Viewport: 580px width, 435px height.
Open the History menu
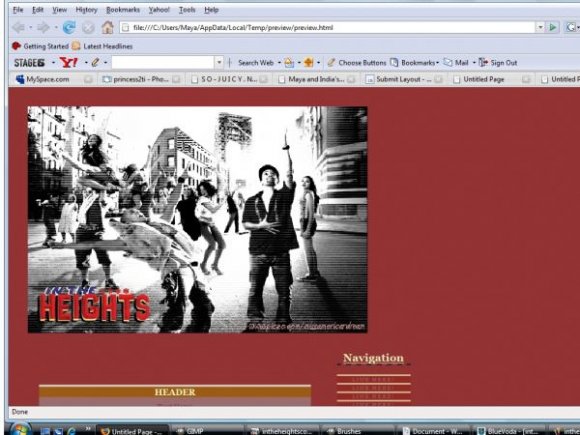coord(86,10)
